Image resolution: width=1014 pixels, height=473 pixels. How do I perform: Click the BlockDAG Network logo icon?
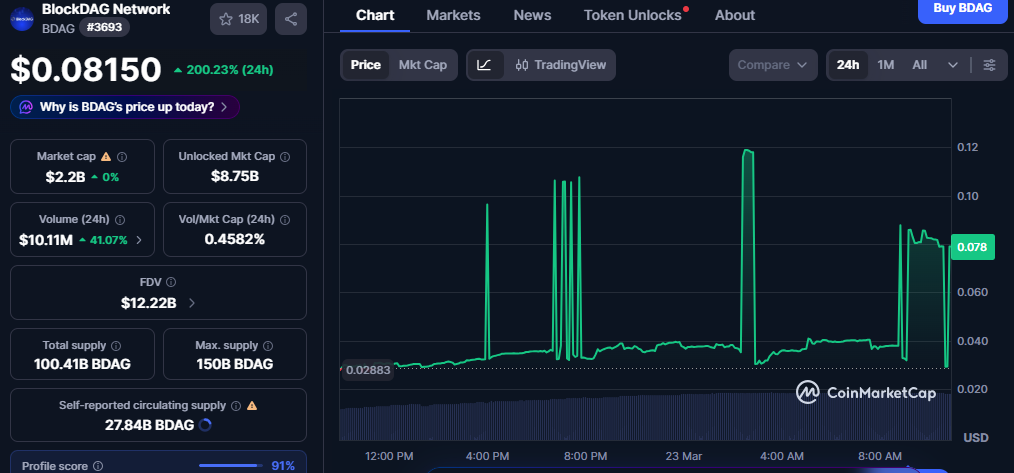coord(21,18)
